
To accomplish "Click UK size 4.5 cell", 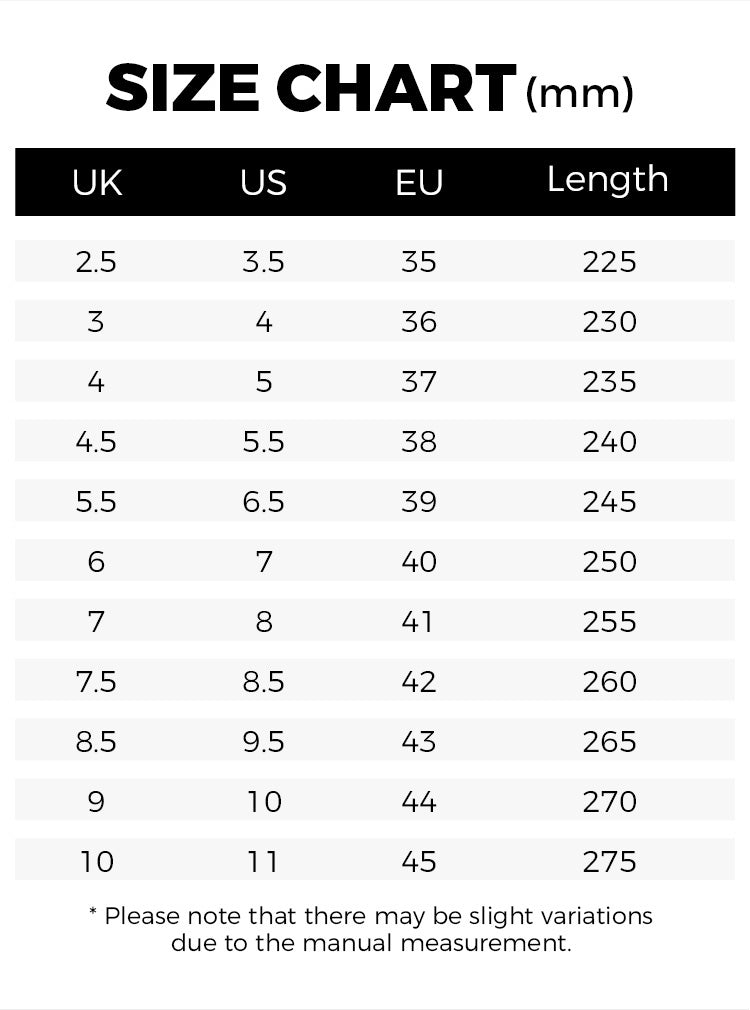I will pos(96,442).
